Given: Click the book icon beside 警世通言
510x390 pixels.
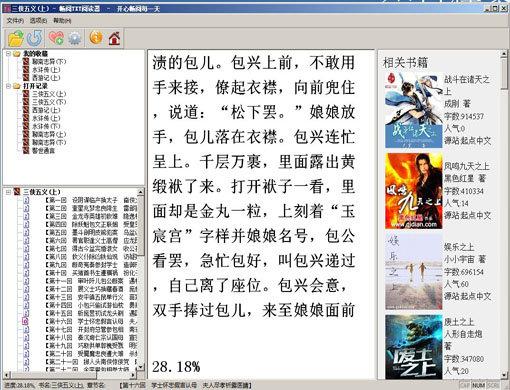Looking at the screenshot, I should (26, 150).
